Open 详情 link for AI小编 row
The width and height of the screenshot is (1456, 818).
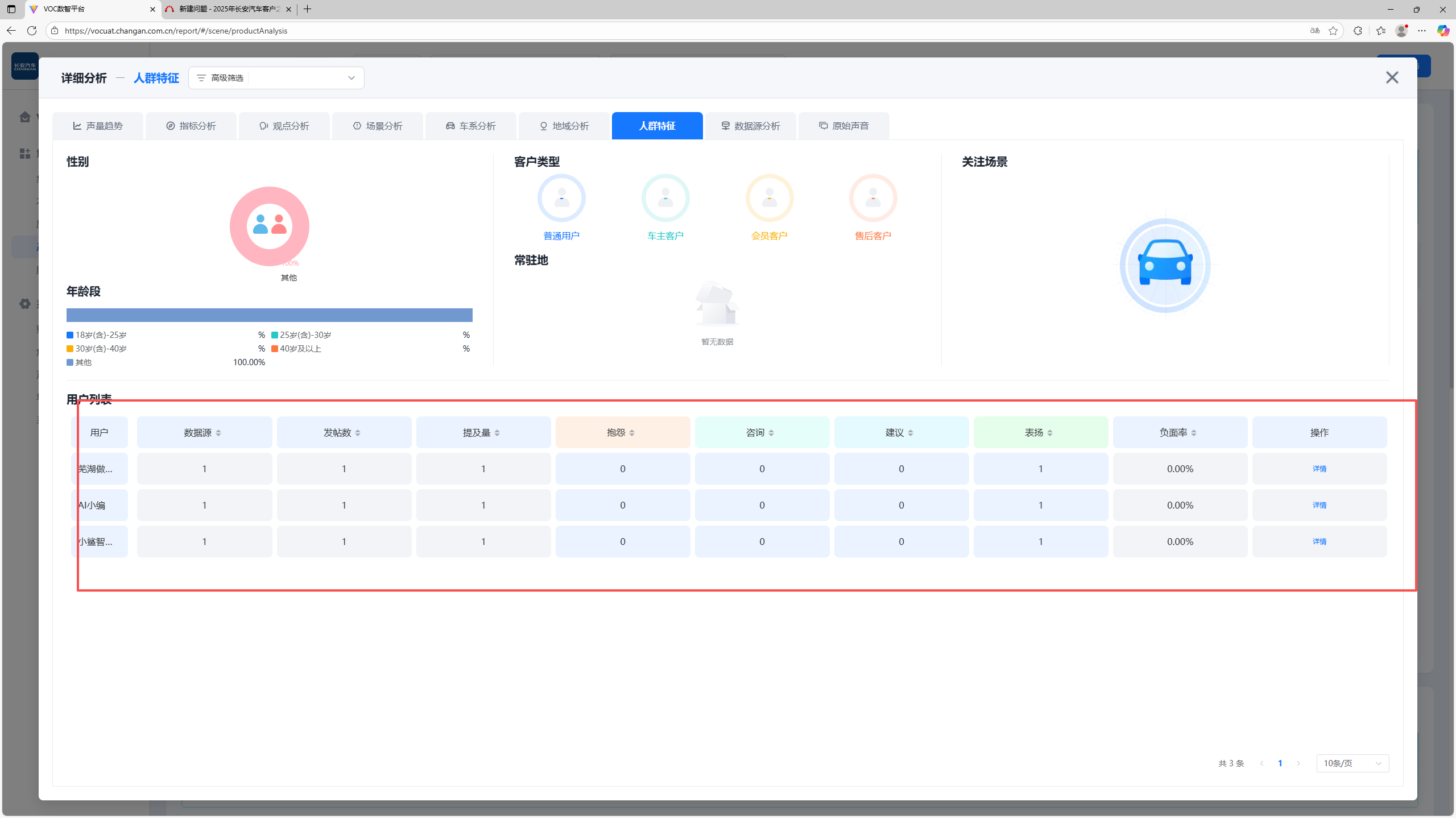pos(1319,505)
